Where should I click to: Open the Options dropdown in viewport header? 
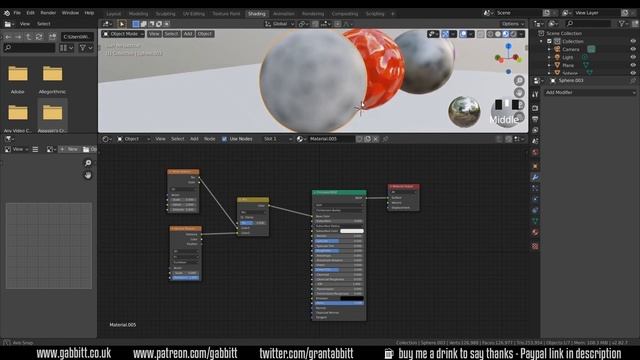(x=513, y=24)
